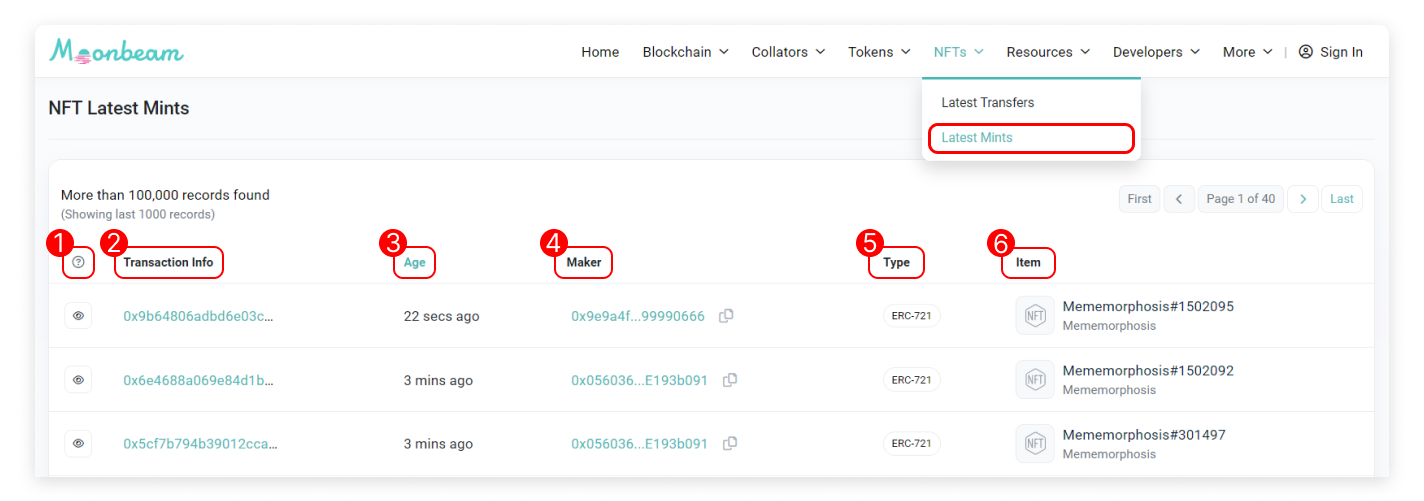Open item Mememorphosis#1502092
The width and height of the screenshot is (1424, 501).
1148,371
